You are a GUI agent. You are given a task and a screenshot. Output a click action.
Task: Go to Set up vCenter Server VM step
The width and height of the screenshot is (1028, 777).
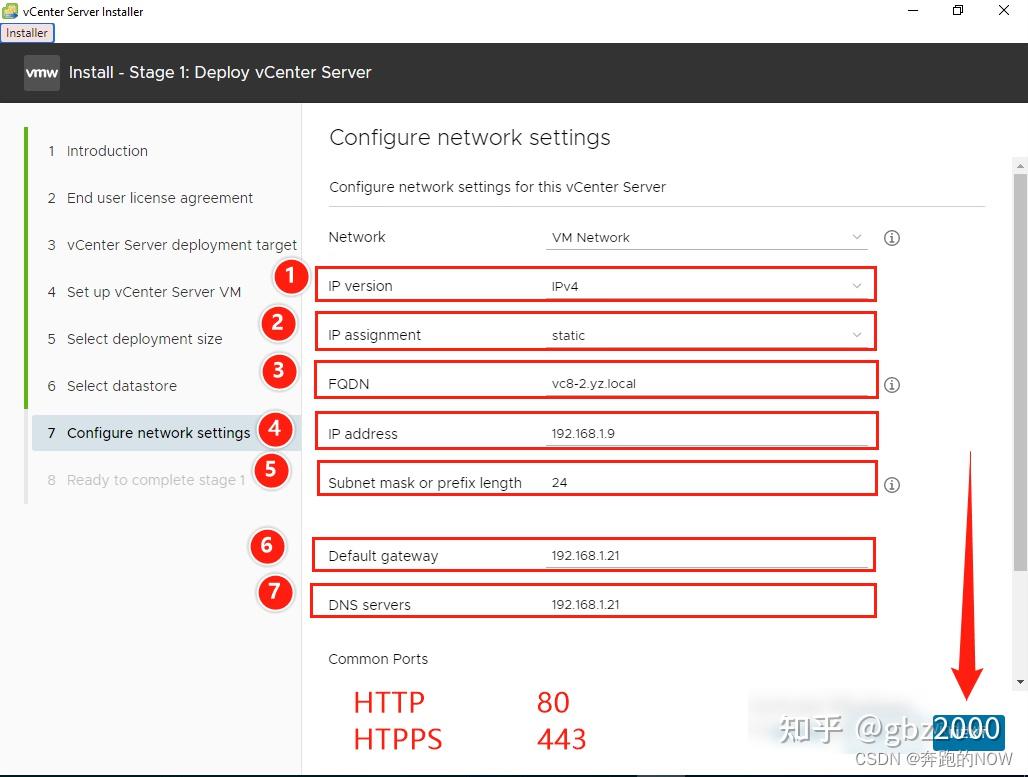point(153,292)
